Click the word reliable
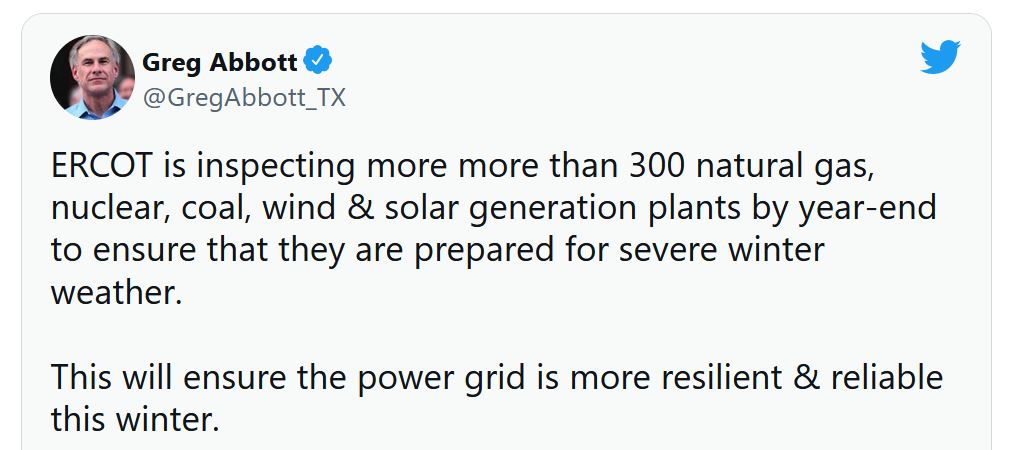Viewport: 1015px width, 450px height. click(x=887, y=378)
